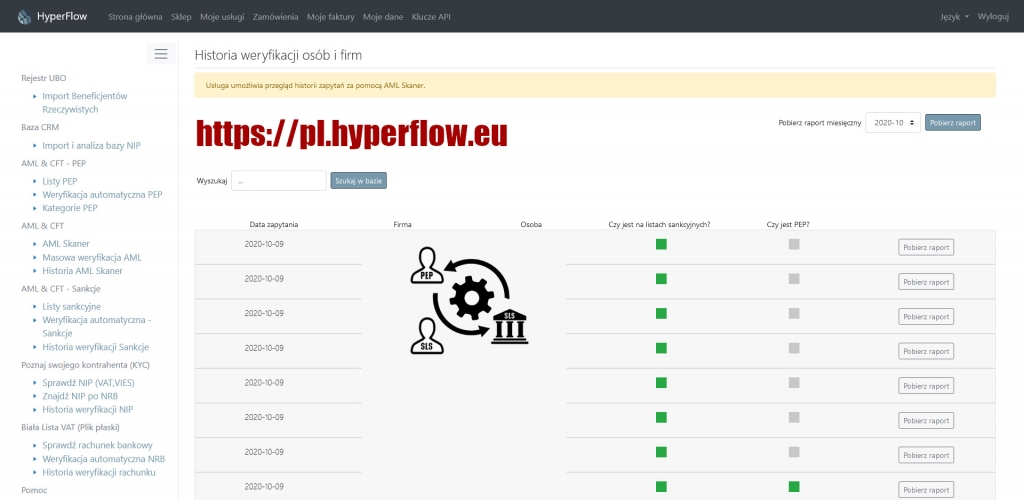Click the Pomoc sidebar heading
The height and width of the screenshot is (500, 1024).
[x=35, y=490]
